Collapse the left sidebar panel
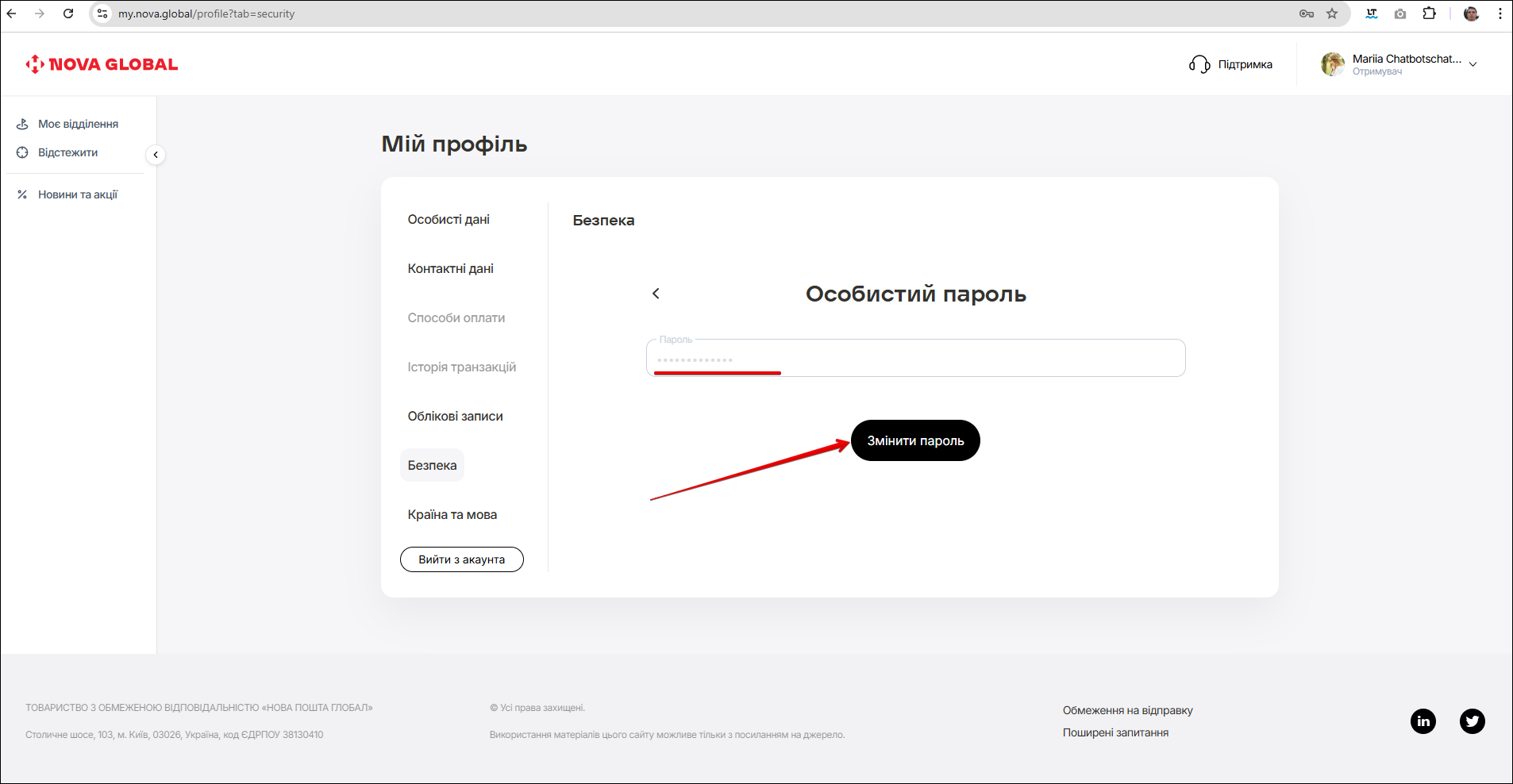Image resolution: width=1513 pixels, height=784 pixels. pos(156,155)
